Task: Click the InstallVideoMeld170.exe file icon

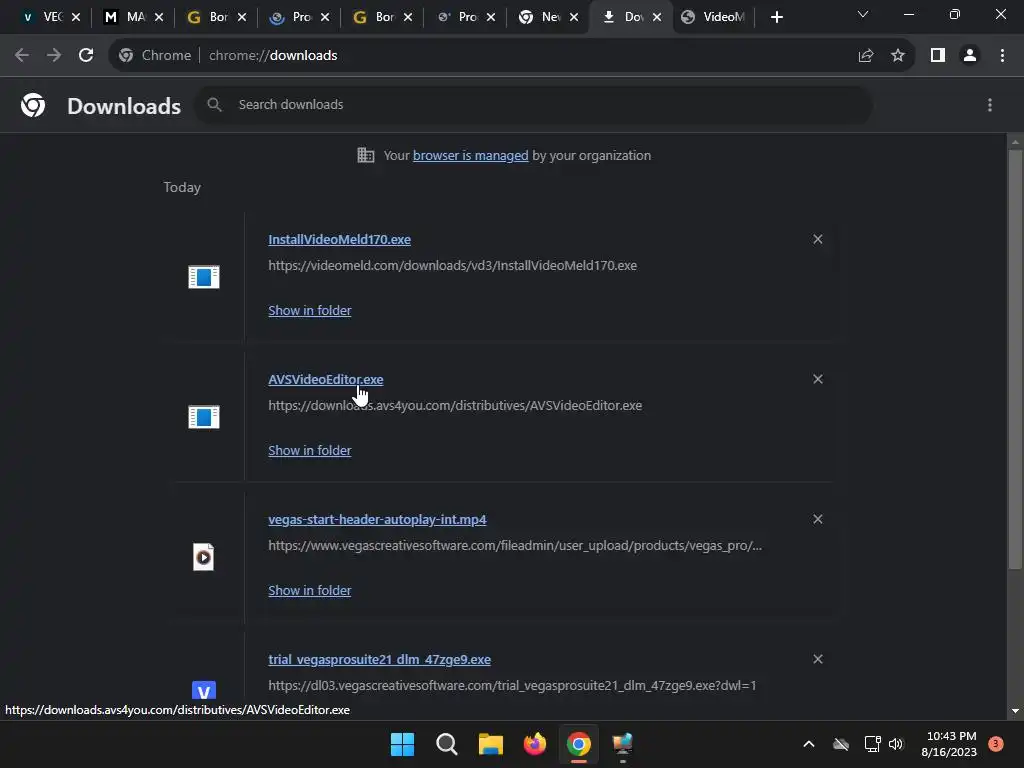Action: (204, 277)
